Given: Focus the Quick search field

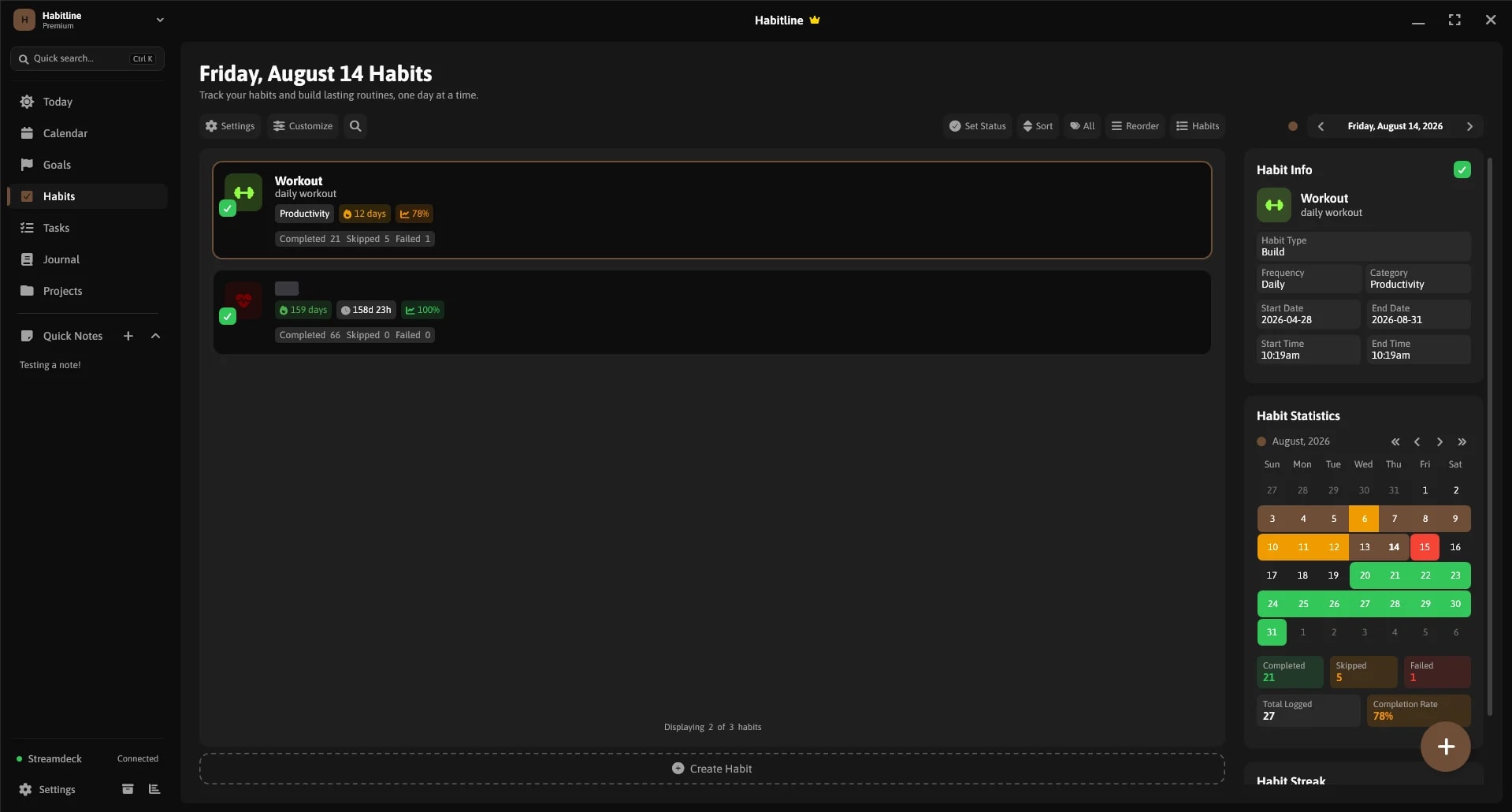Looking at the screenshot, I should pyautogui.click(x=87, y=58).
